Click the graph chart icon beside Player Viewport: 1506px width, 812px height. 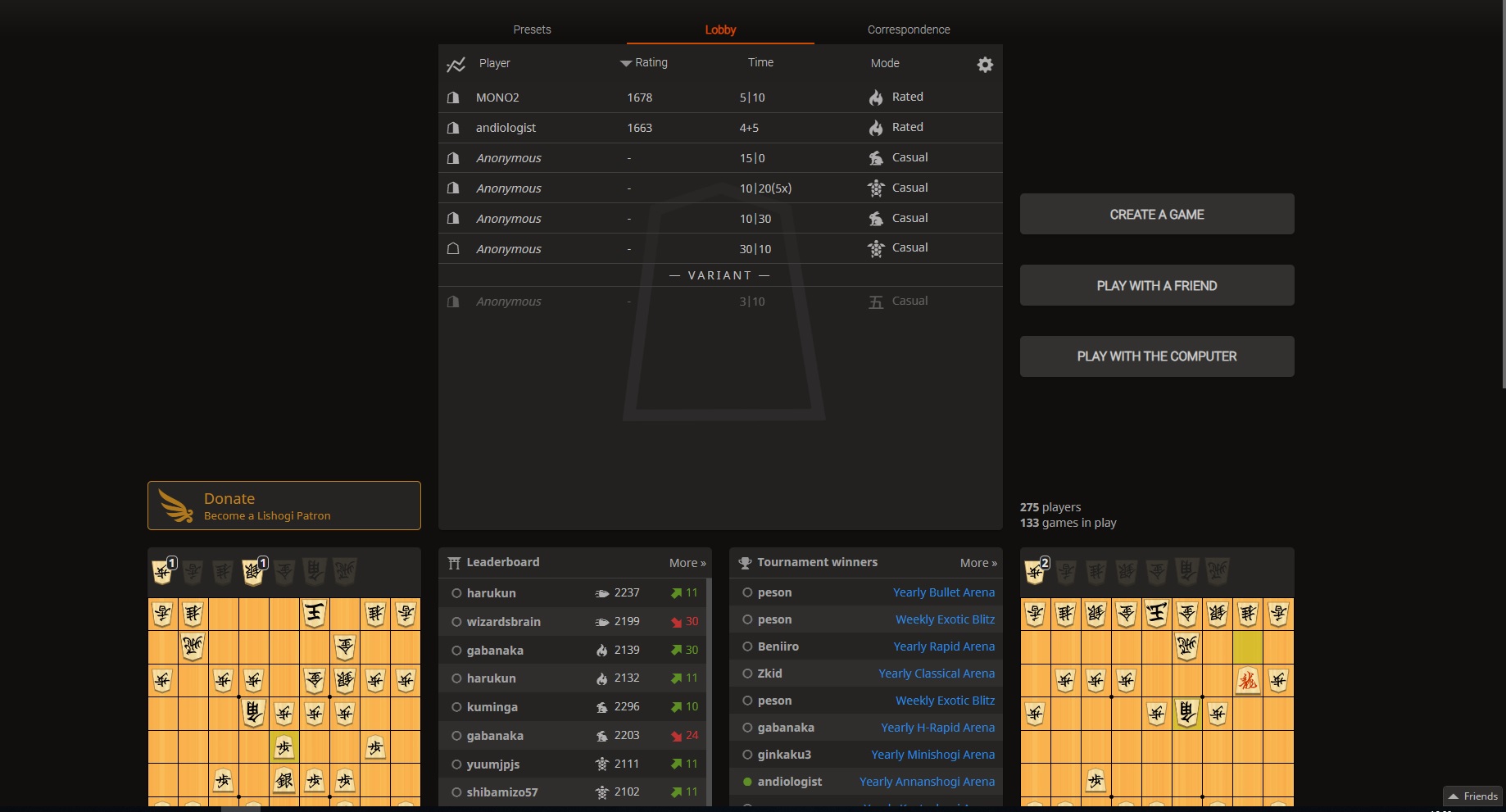(x=456, y=64)
